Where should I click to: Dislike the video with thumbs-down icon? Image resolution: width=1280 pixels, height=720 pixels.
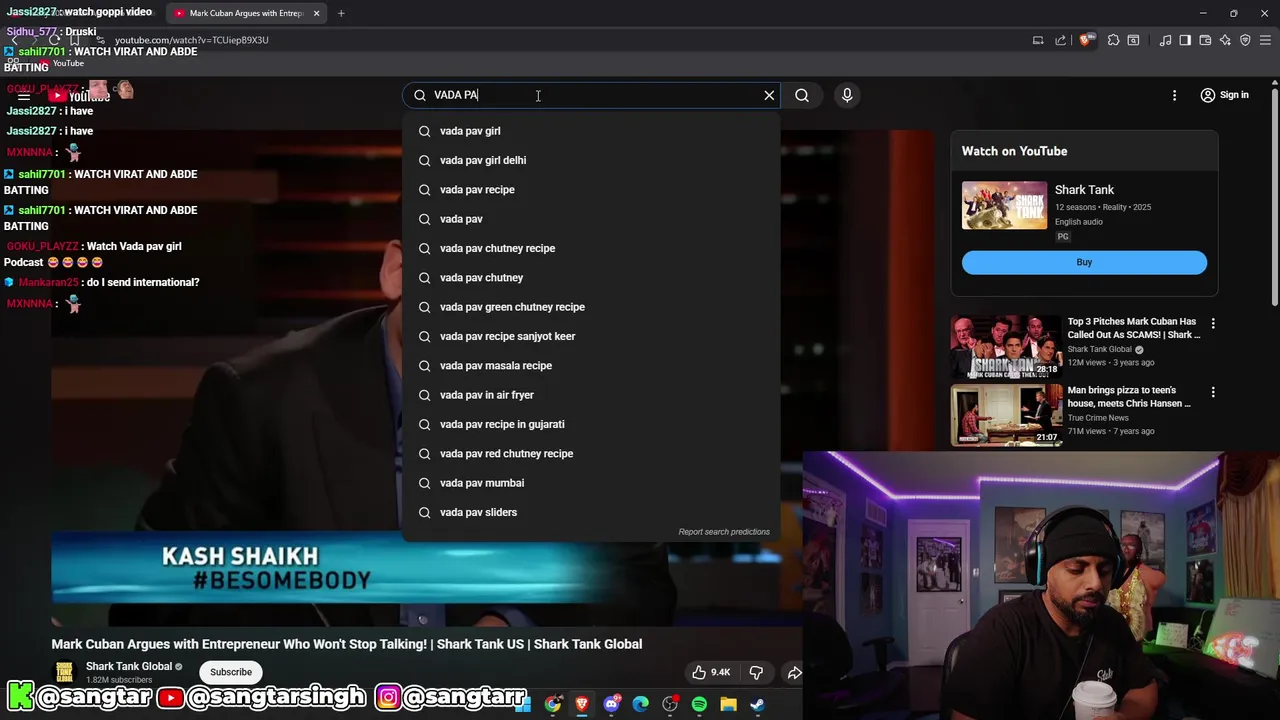756,672
